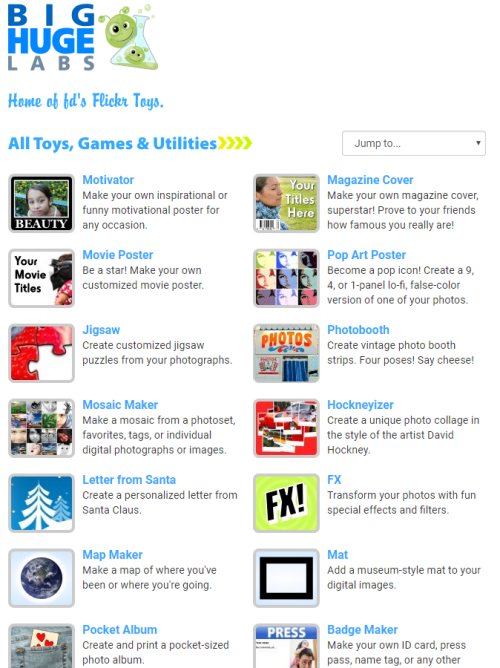Open the Jump to... dropdown
Image resolution: width=500 pixels, height=668 pixels.
[414, 143]
